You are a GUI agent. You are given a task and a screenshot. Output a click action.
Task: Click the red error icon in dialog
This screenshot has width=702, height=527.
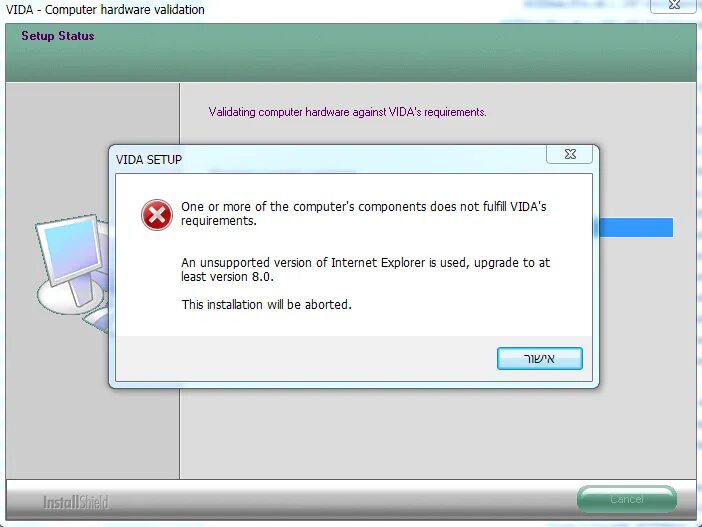[157, 215]
